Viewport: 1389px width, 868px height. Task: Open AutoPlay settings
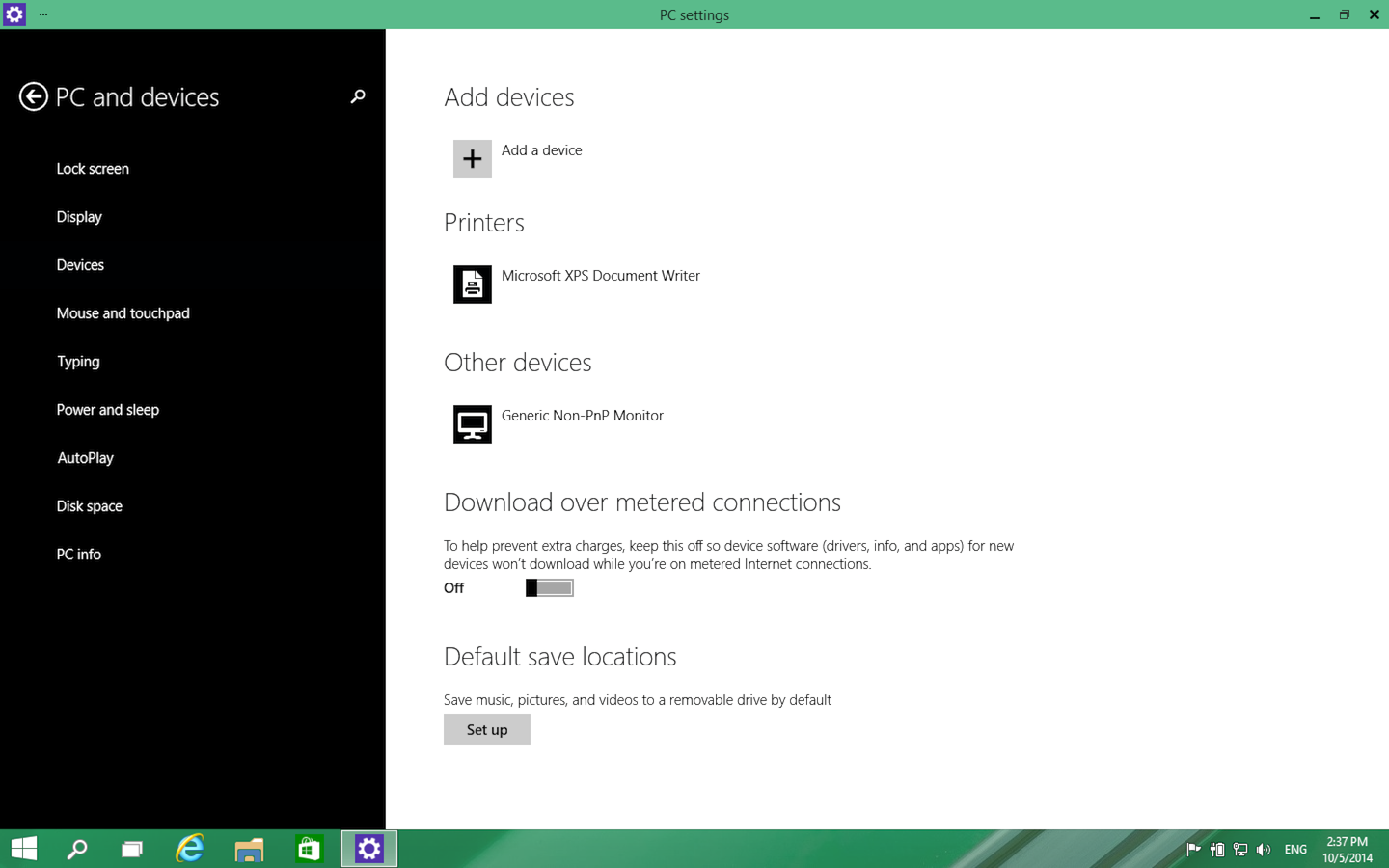pos(85,458)
